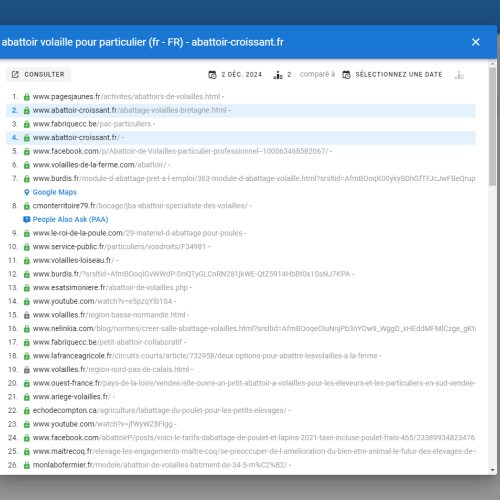Click the vertical scrollbar thumb
Screen dimensions: 500x500
(493, 127)
